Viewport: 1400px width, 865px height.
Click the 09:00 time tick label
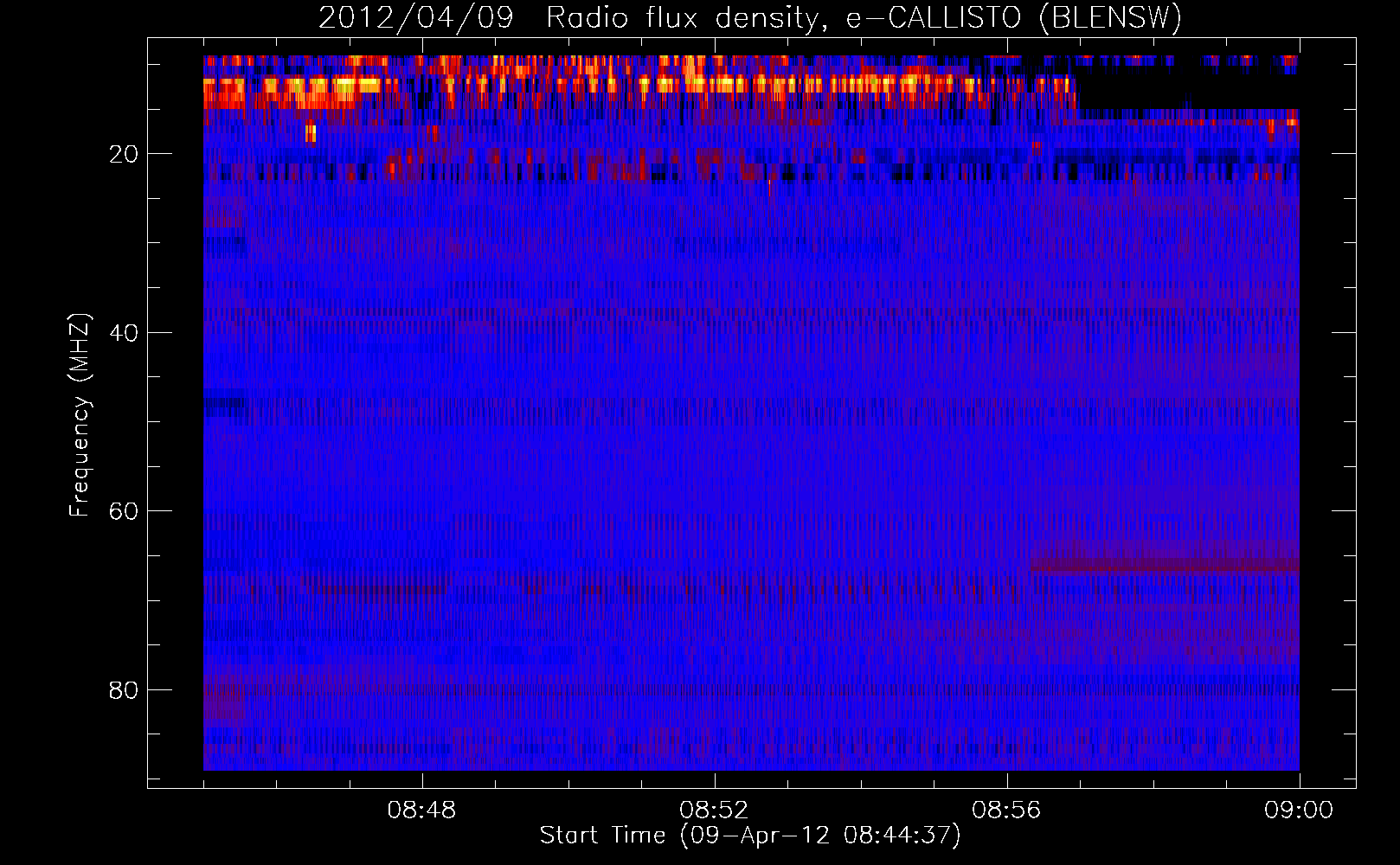(x=1299, y=811)
